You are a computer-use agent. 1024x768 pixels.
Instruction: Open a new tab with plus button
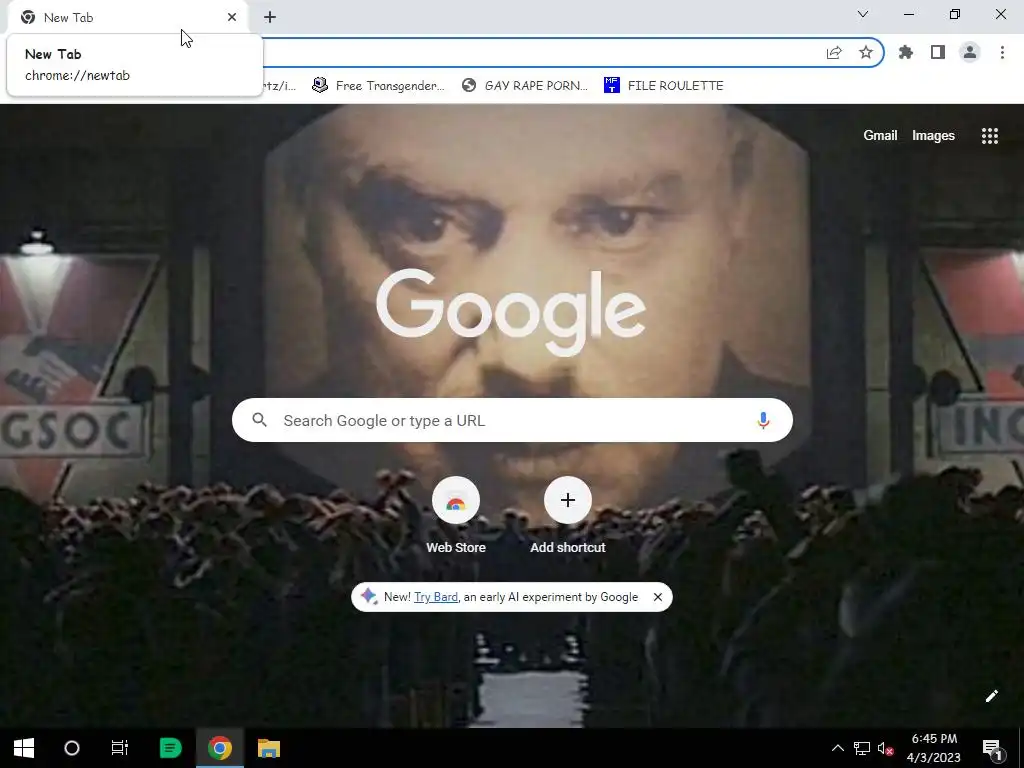[270, 18]
